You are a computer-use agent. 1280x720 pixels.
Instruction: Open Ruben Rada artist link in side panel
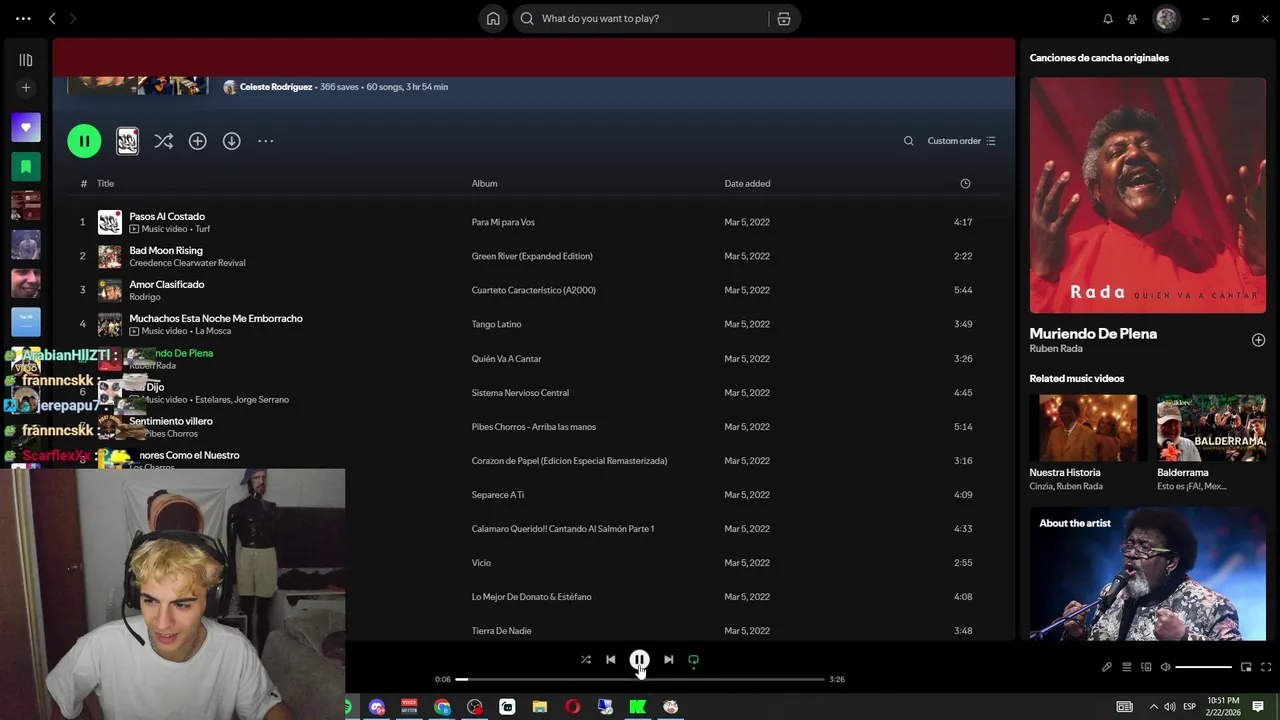pyautogui.click(x=1056, y=348)
